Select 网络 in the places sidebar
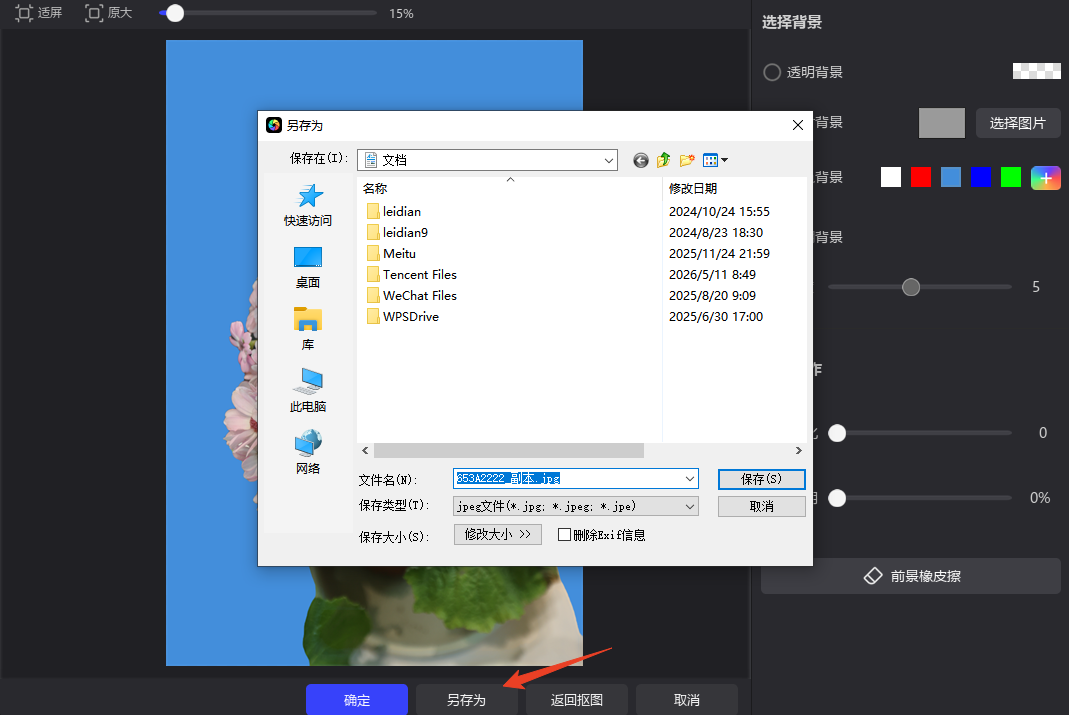 (307, 453)
